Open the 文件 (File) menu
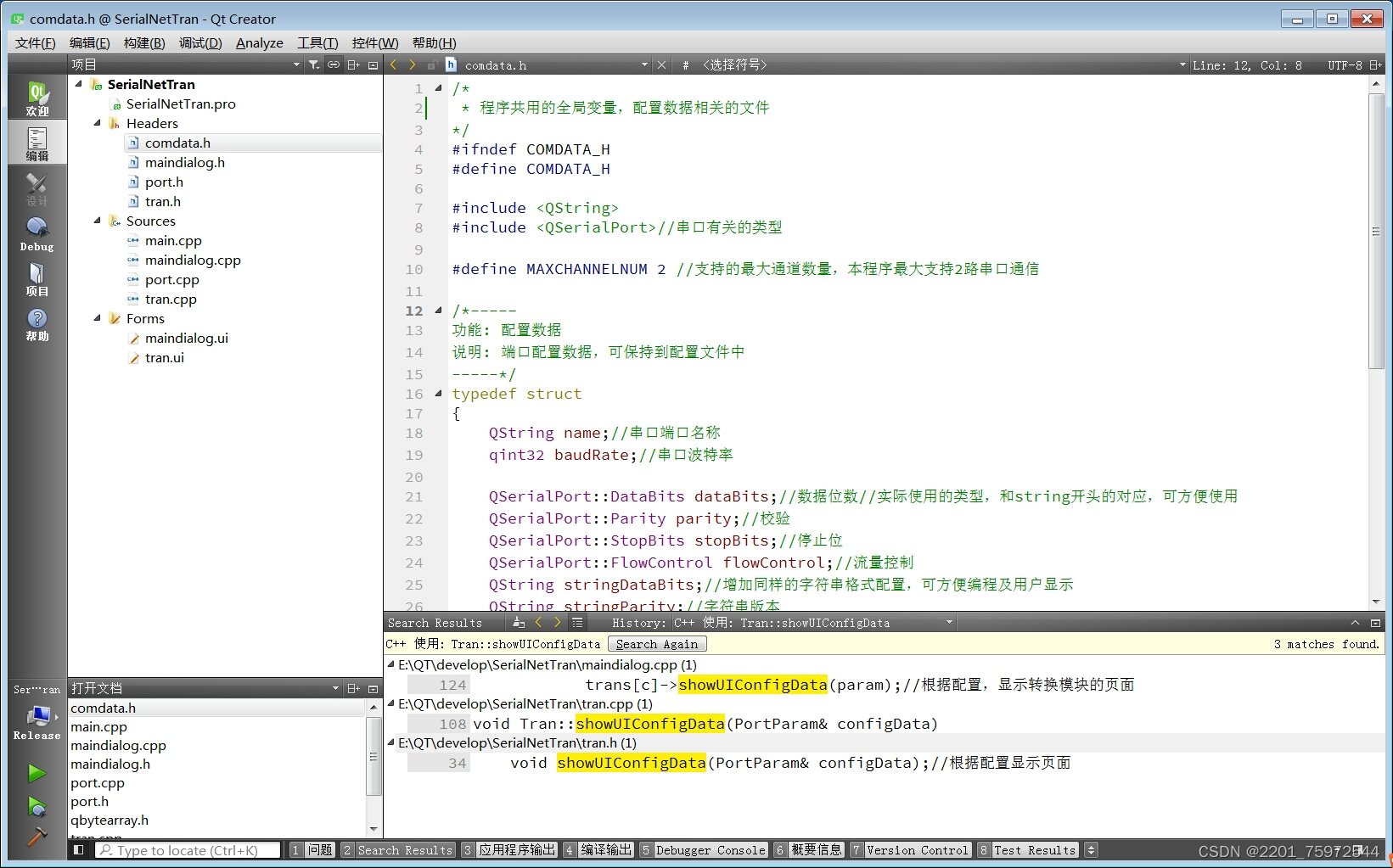Image resolution: width=1393 pixels, height=868 pixels. 36,42
